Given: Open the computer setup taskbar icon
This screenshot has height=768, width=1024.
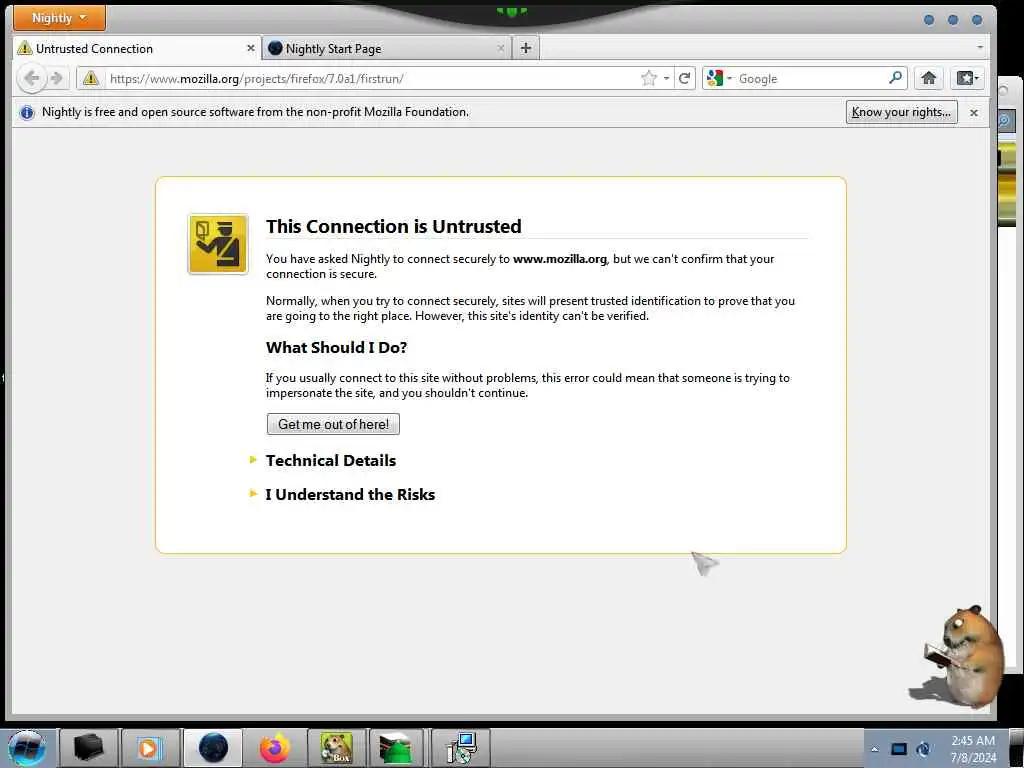Looking at the screenshot, I should click(461, 748).
